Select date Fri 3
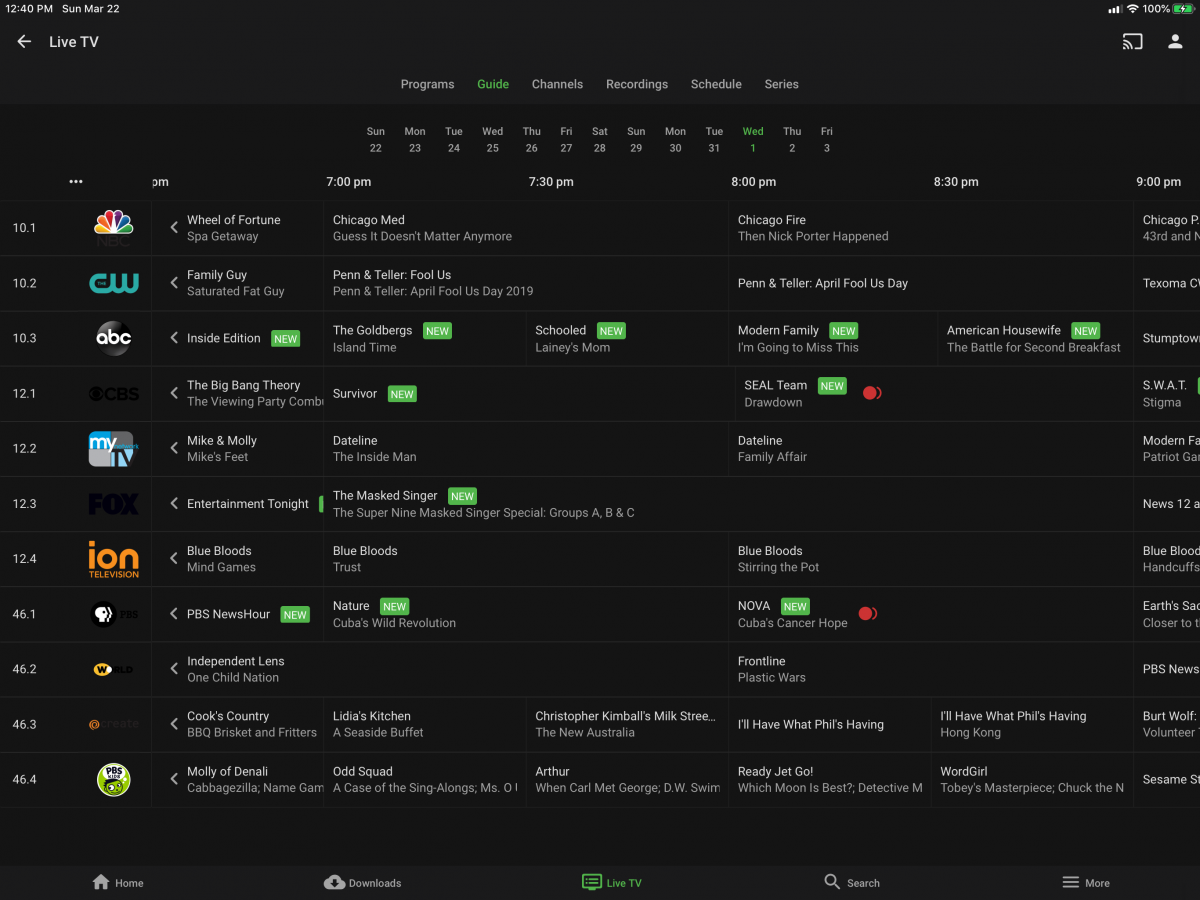1200x900 pixels. click(827, 139)
